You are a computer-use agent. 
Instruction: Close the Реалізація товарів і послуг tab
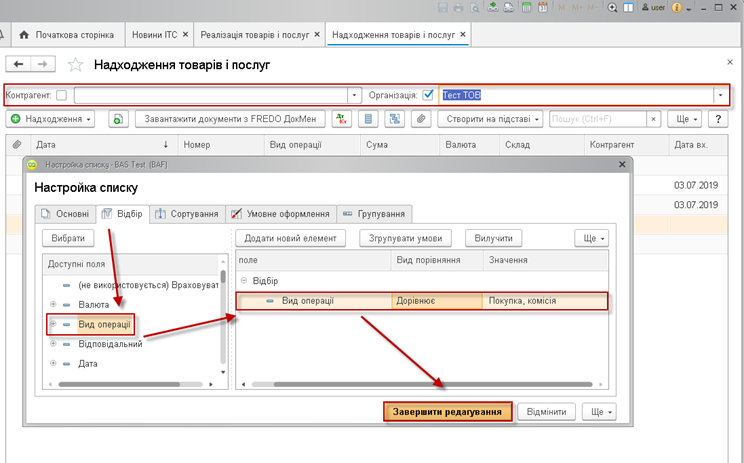coord(318,35)
